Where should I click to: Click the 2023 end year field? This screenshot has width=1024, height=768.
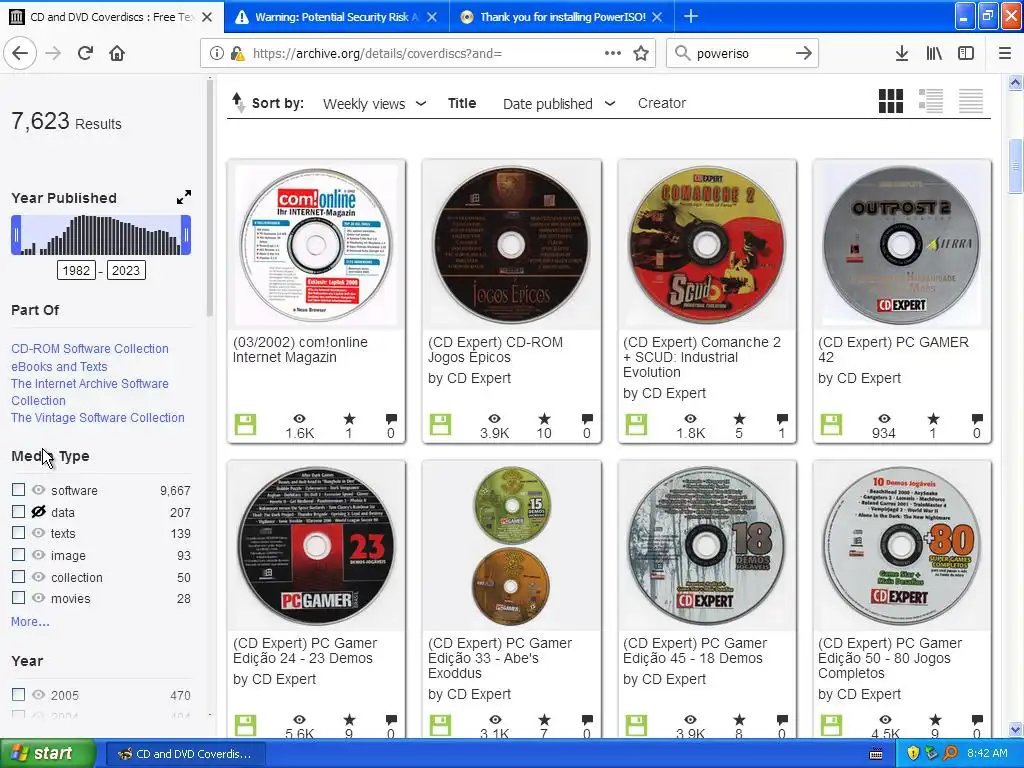coord(126,270)
